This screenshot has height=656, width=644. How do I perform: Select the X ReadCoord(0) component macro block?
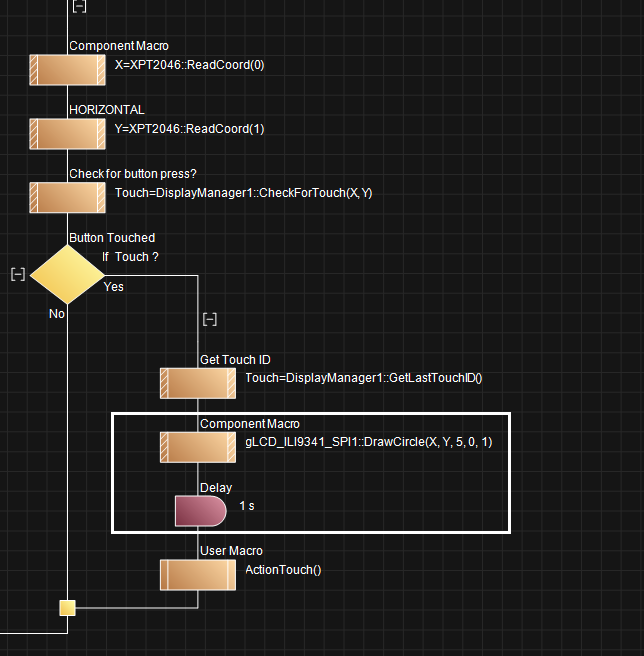click(x=67, y=70)
